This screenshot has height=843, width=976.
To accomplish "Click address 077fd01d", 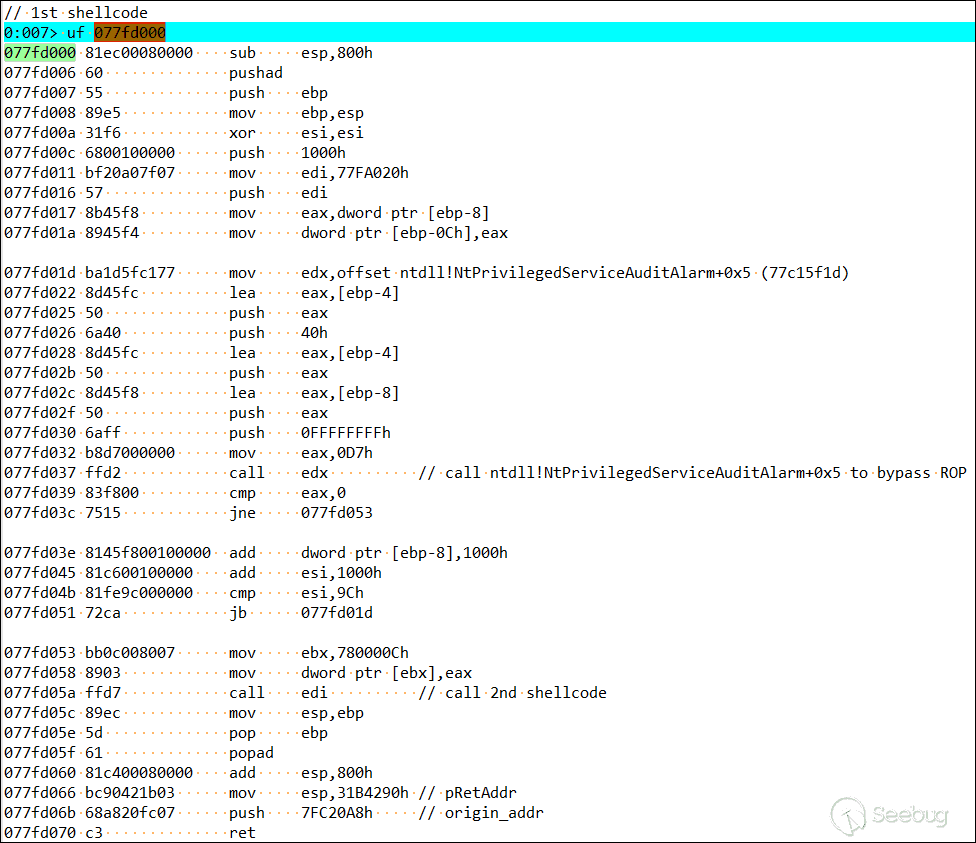I will point(40,273).
